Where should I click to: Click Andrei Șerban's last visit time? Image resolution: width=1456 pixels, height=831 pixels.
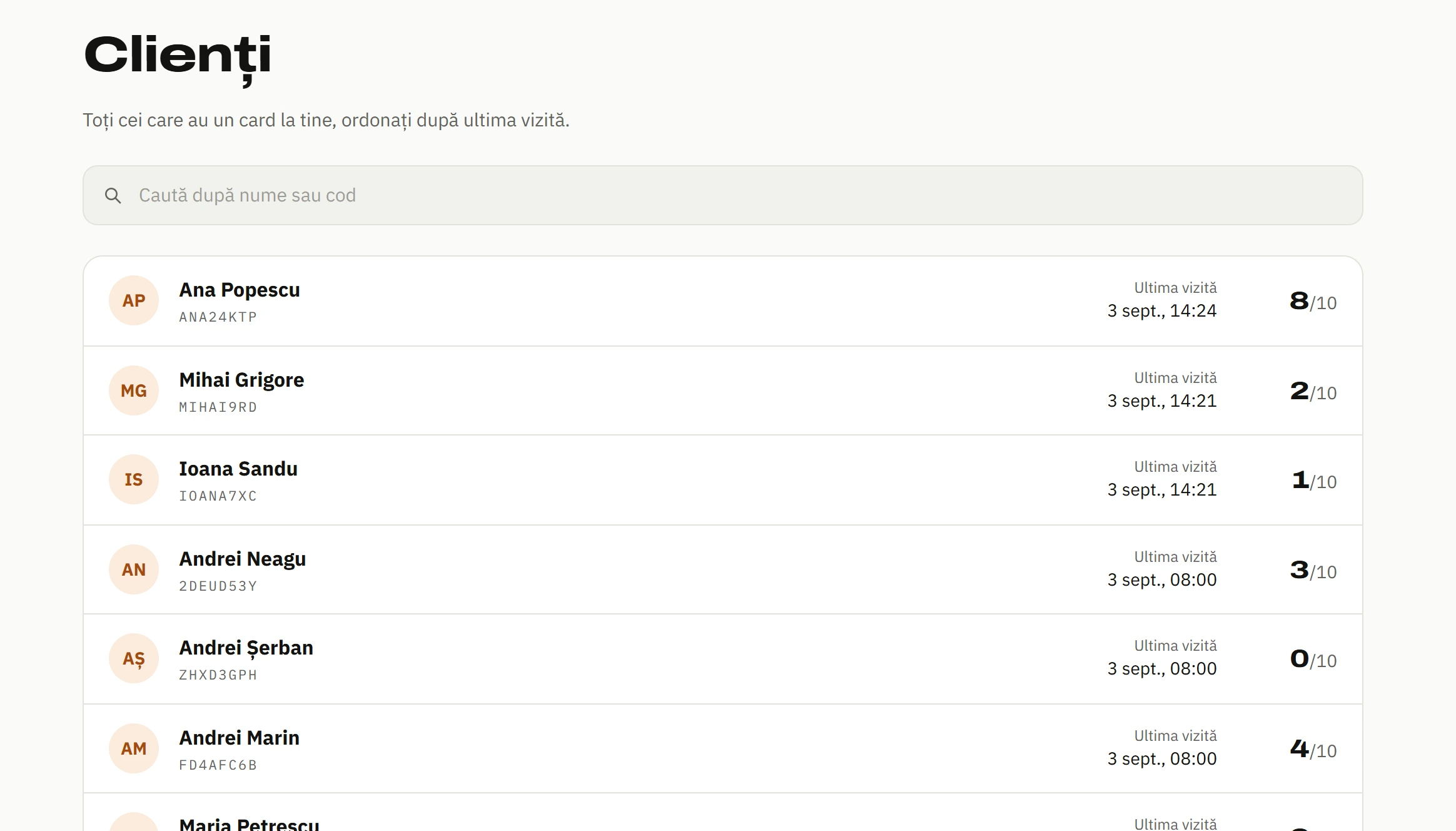[x=1162, y=669]
